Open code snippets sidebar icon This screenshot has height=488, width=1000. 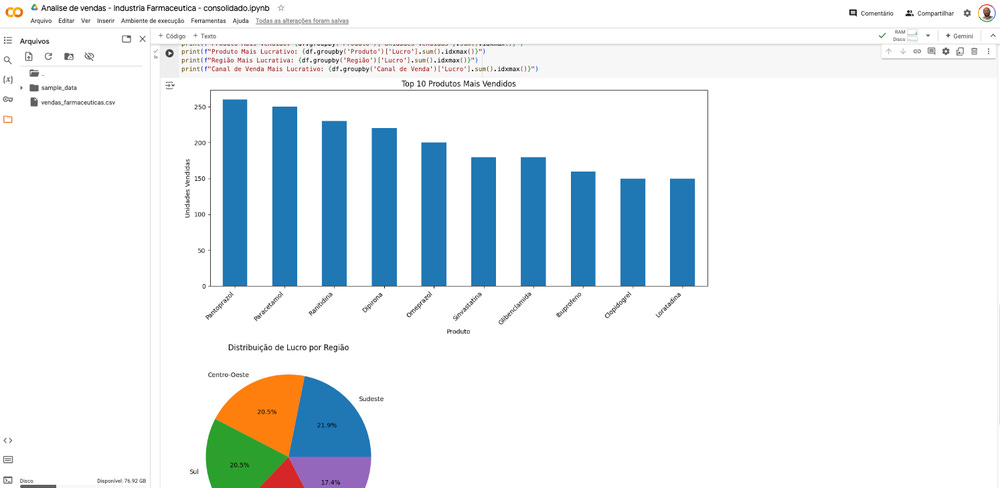pos(8,440)
